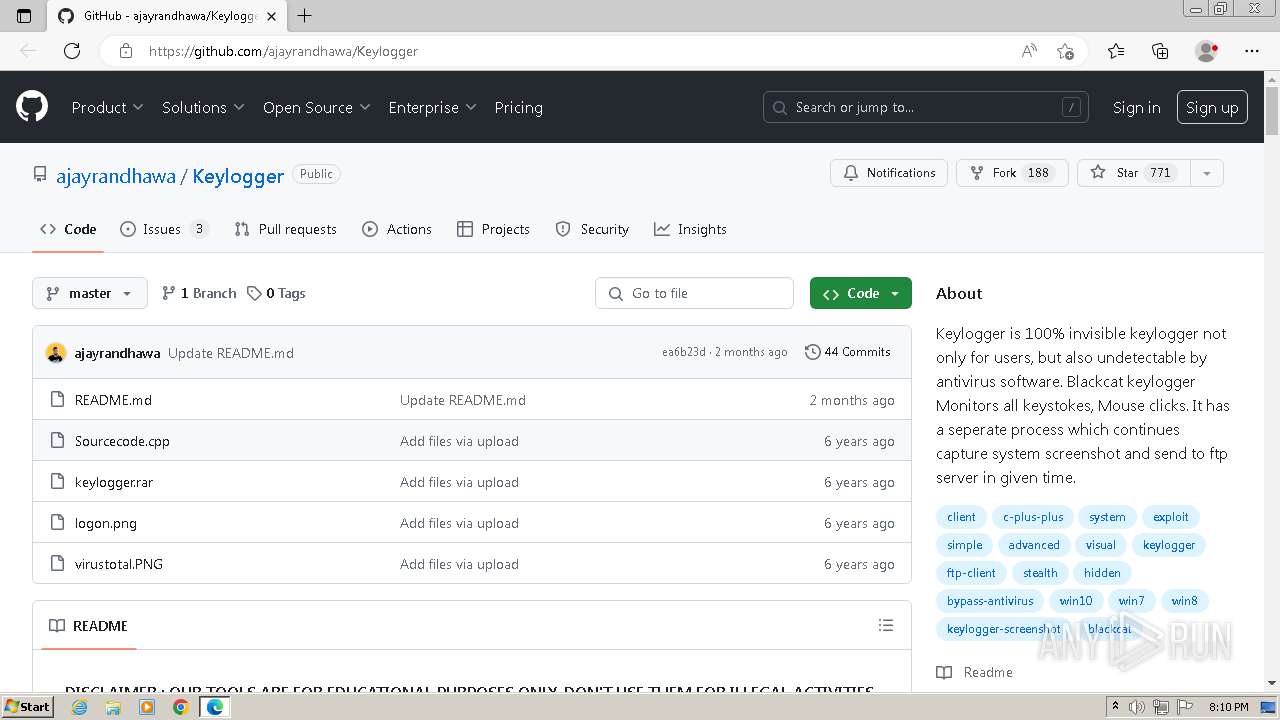Open a new browser tab
The image size is (1280, 720).
click(305, 15)
